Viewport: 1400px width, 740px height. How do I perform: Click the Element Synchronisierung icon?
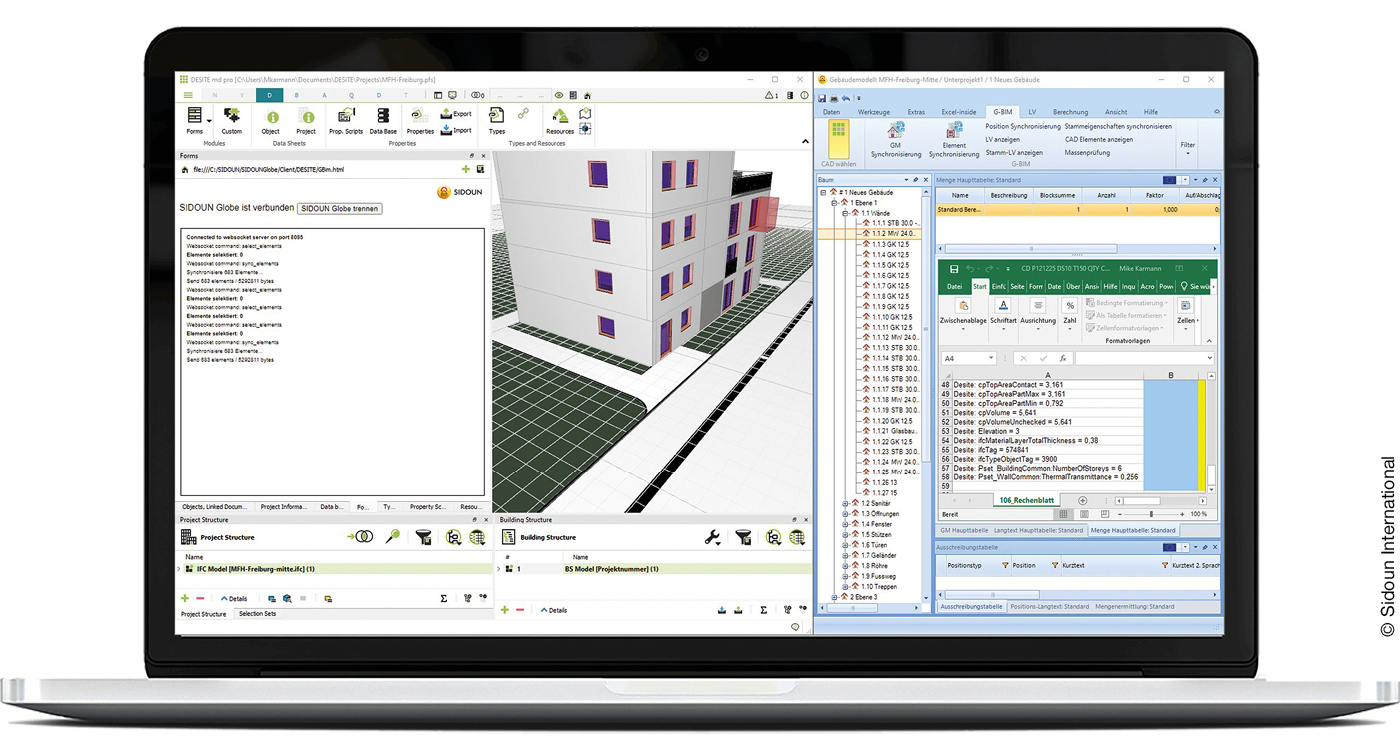(955, 130)
